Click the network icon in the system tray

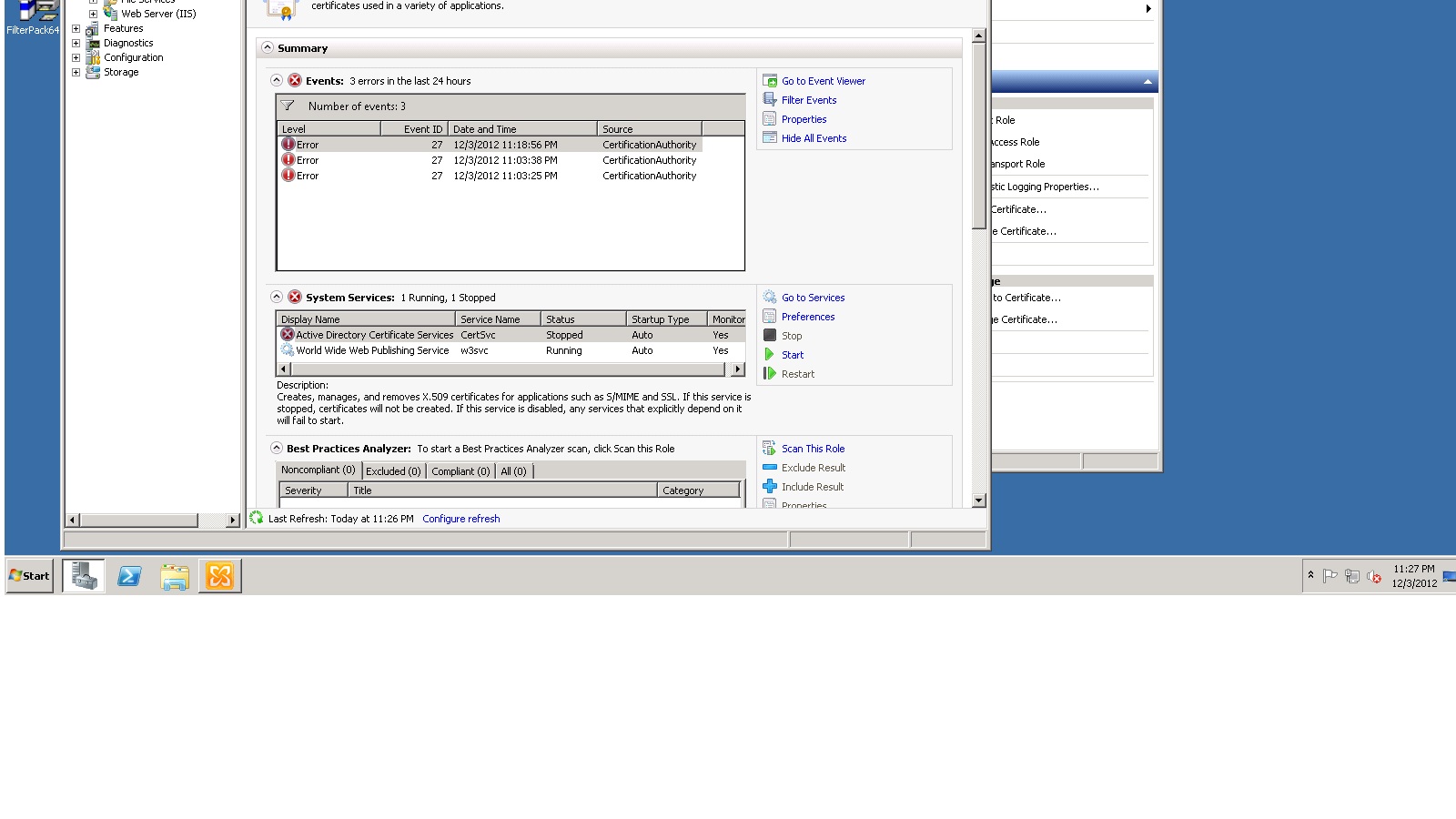click(x=1352, y=576)
